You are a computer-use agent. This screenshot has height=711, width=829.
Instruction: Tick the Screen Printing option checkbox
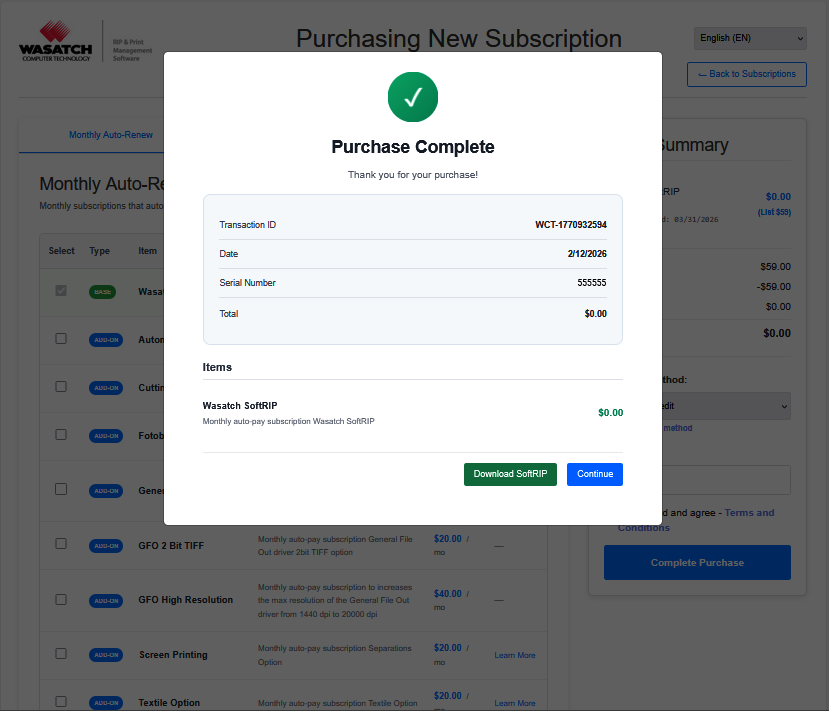coord(61,654)
